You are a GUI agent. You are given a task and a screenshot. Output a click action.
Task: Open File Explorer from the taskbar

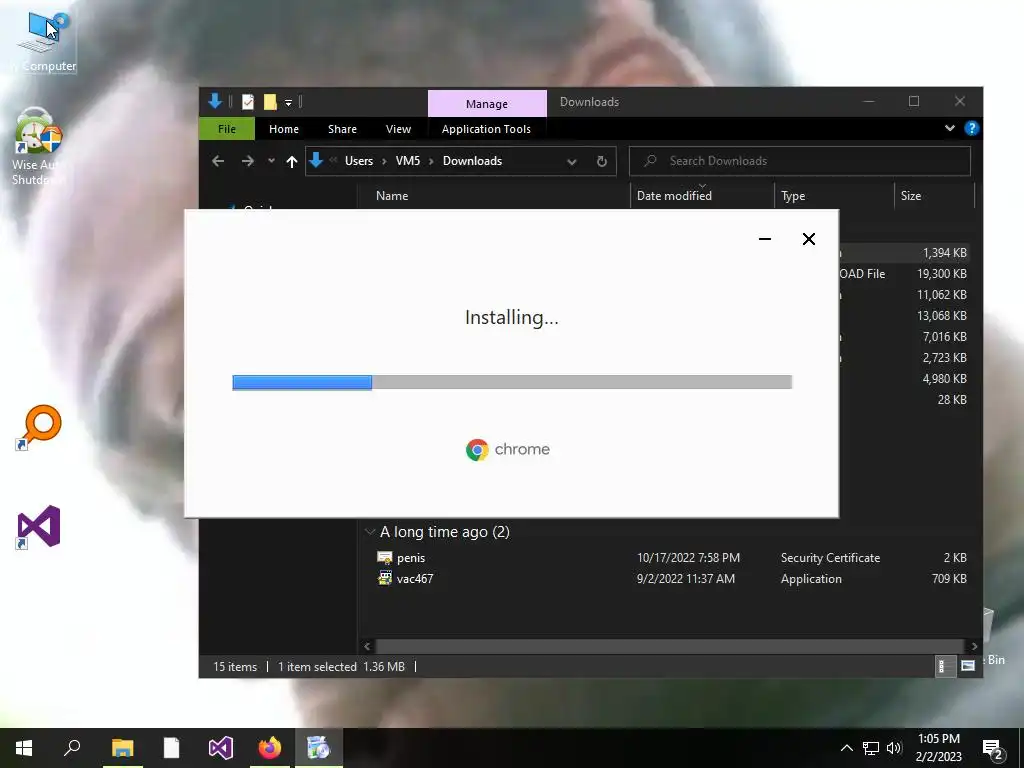(x=122, y=748)
